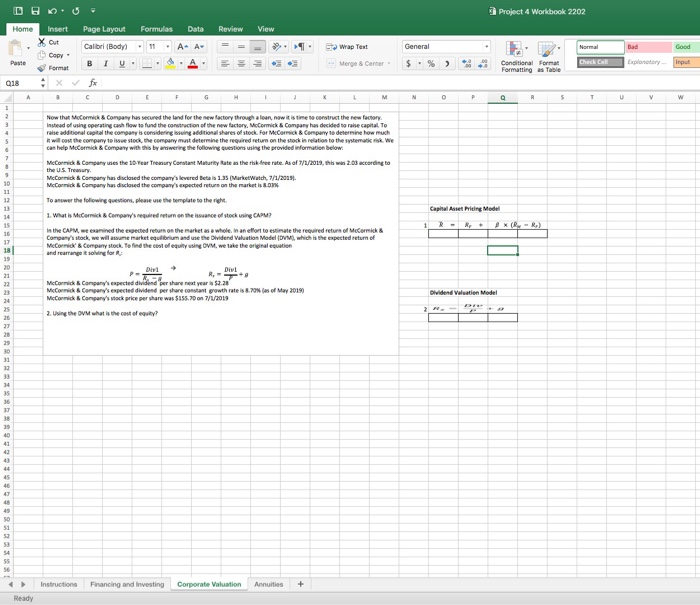Open the Undo history dropdown arrow
This screenshot has height=605, width=700.
point(62,11)
